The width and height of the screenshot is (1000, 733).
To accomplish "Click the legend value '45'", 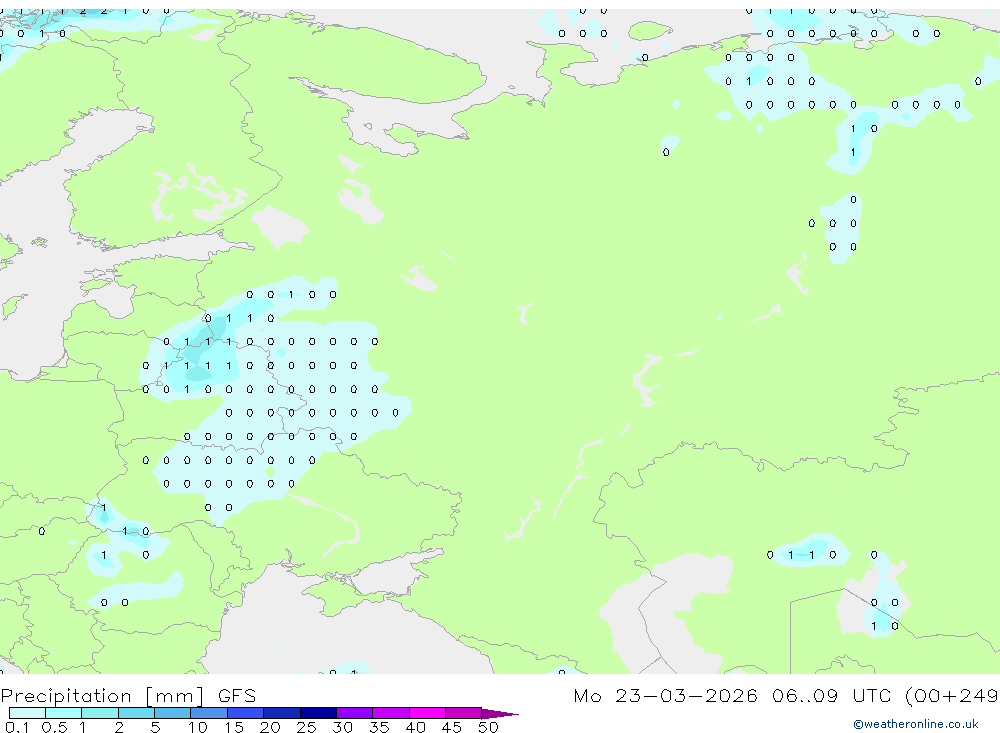I will [x=452, y=727].
